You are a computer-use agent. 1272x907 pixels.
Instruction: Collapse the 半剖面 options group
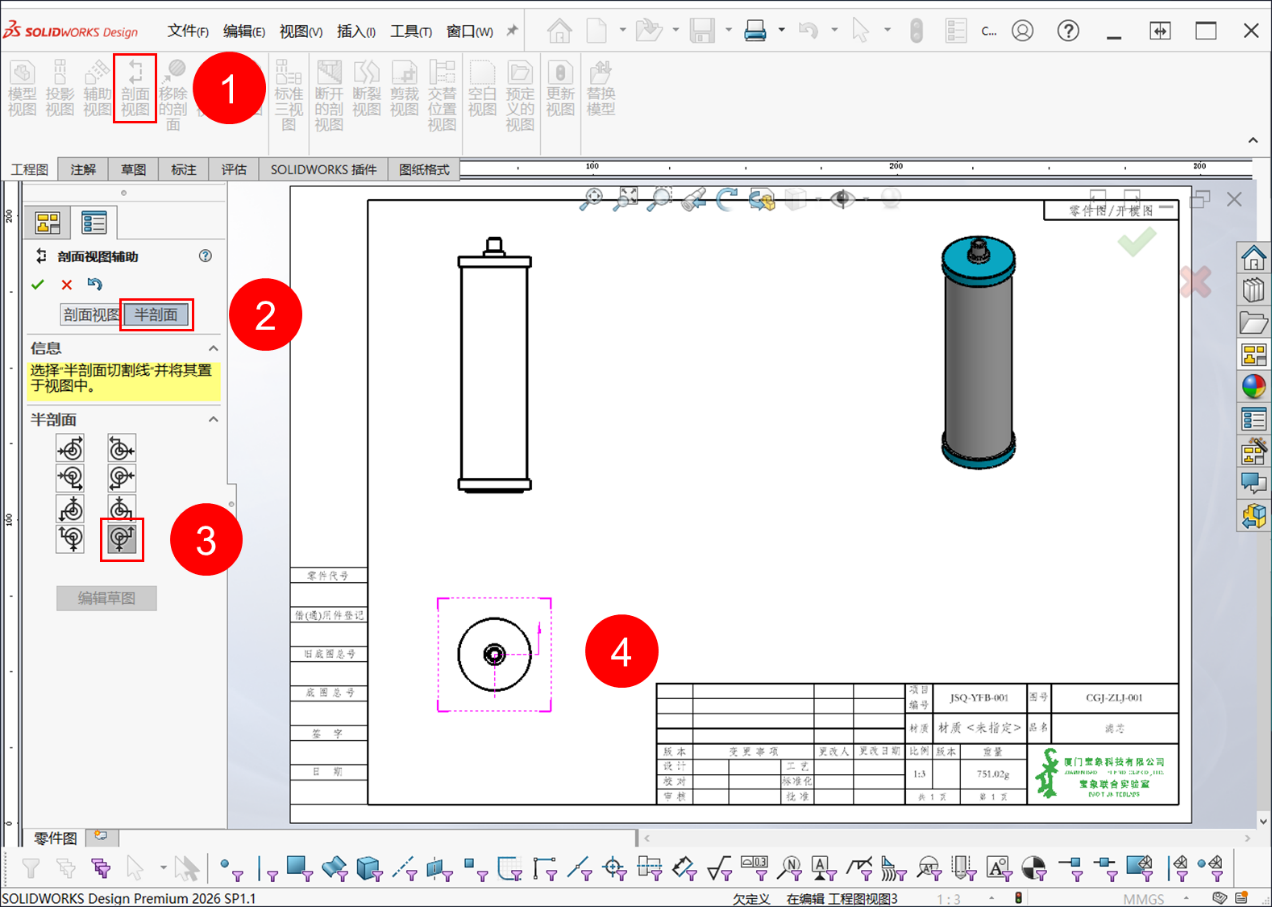213,420
